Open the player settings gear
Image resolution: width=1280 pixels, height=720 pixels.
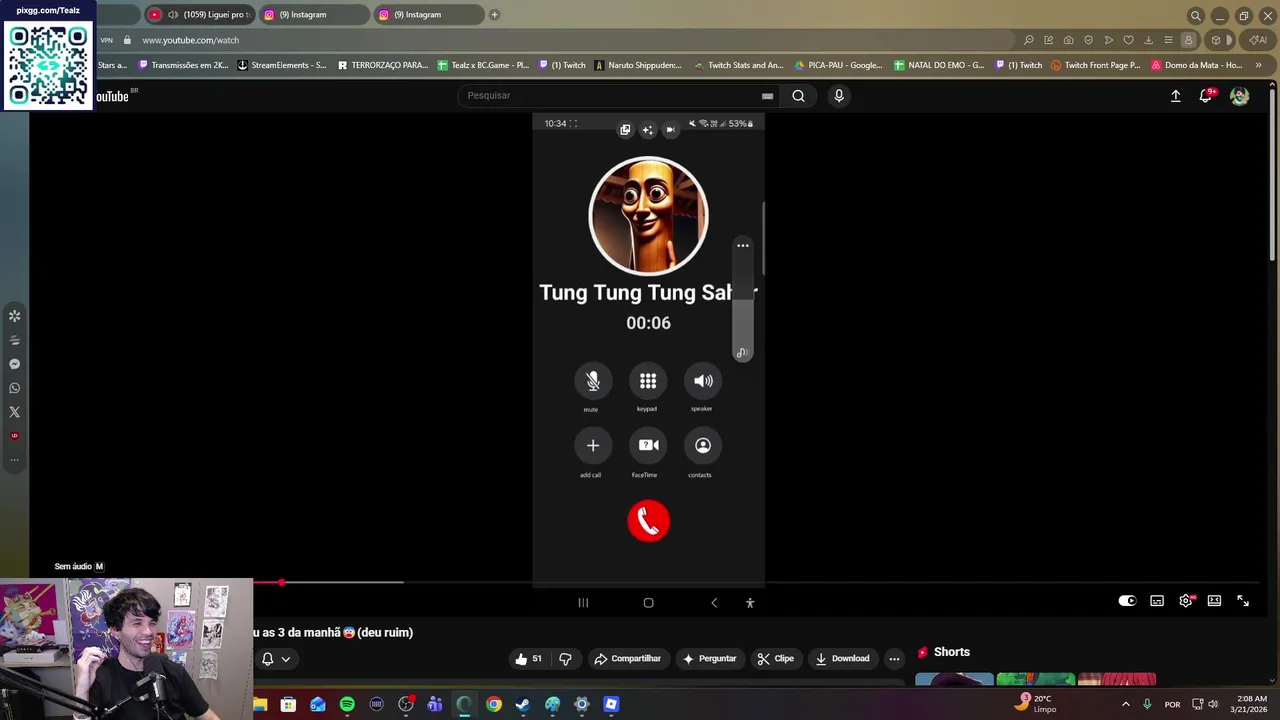1186,601
